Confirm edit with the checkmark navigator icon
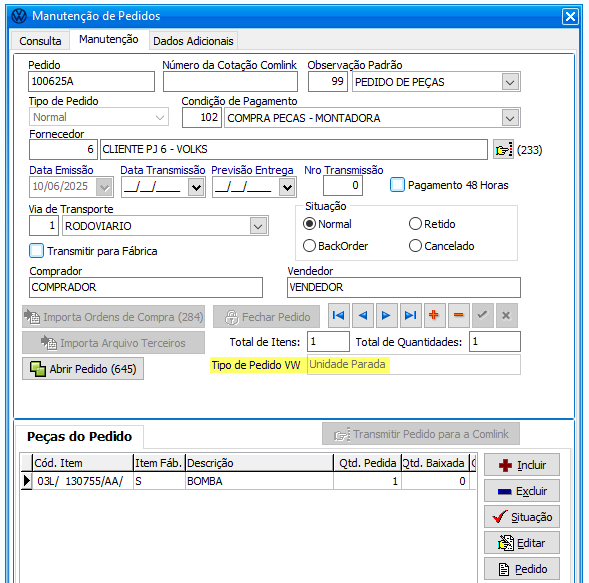The height and width of the screenshot is (583, 589). (x=482, y=316)
